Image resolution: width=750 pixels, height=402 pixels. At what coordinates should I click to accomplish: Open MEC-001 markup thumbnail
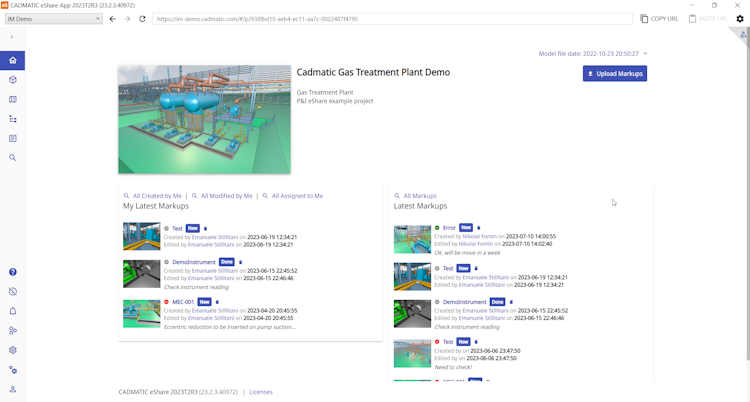click(142, 313)
